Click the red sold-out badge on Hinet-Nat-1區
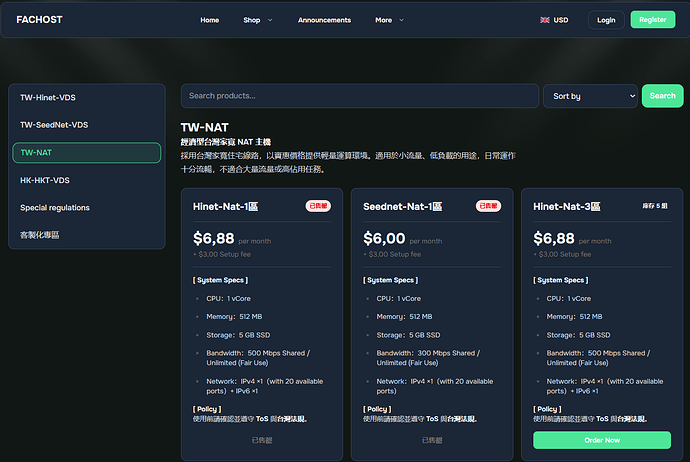 [318, 206]
